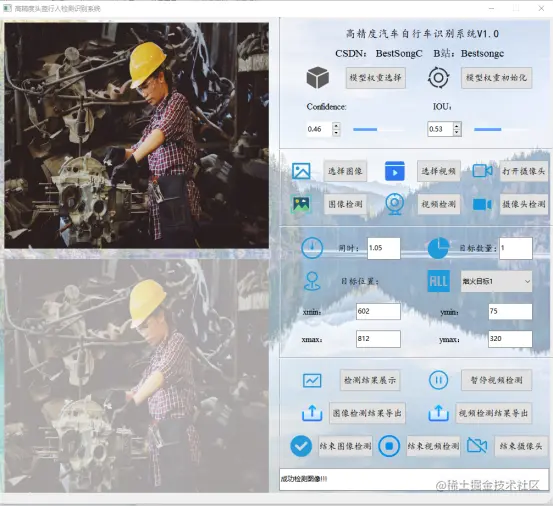Image resolution: width=554 pixels, height=506 pixels.
Task: Click 打开摄像头 button
Action: 524,171
